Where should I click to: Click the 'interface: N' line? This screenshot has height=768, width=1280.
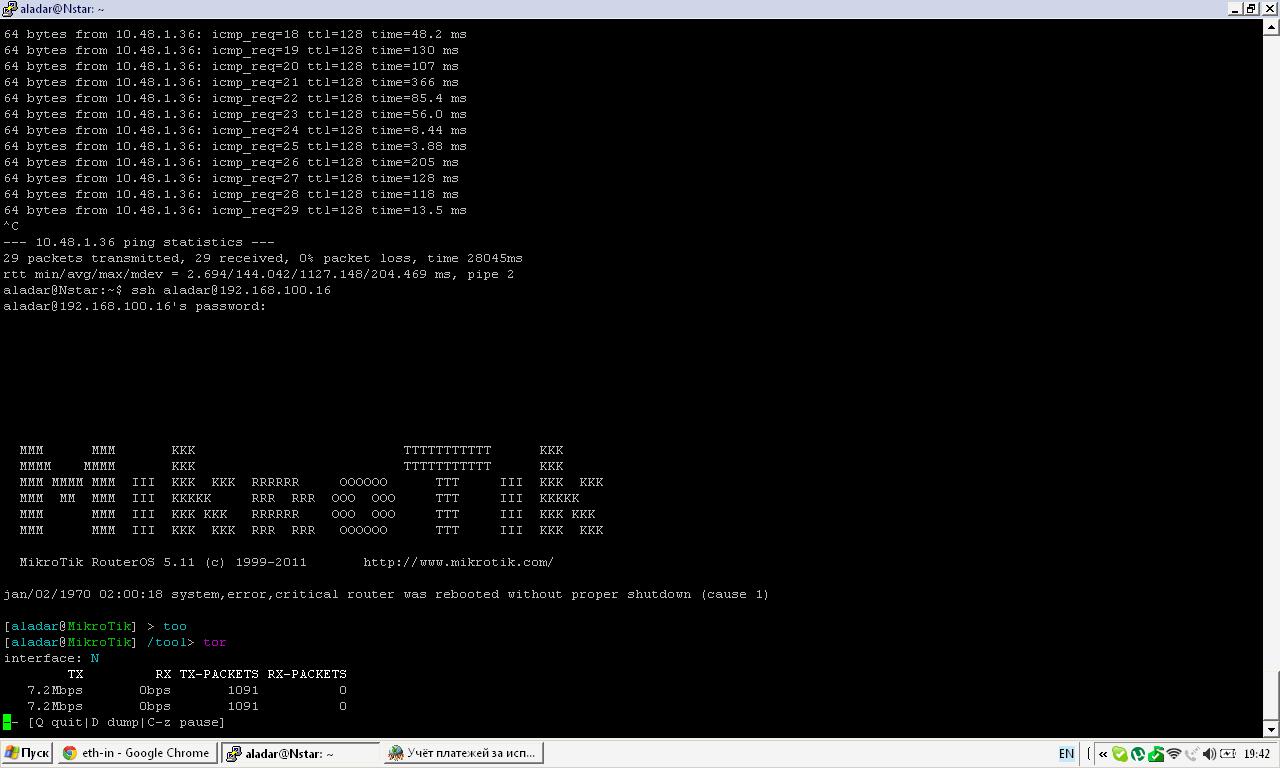(51, 658)
